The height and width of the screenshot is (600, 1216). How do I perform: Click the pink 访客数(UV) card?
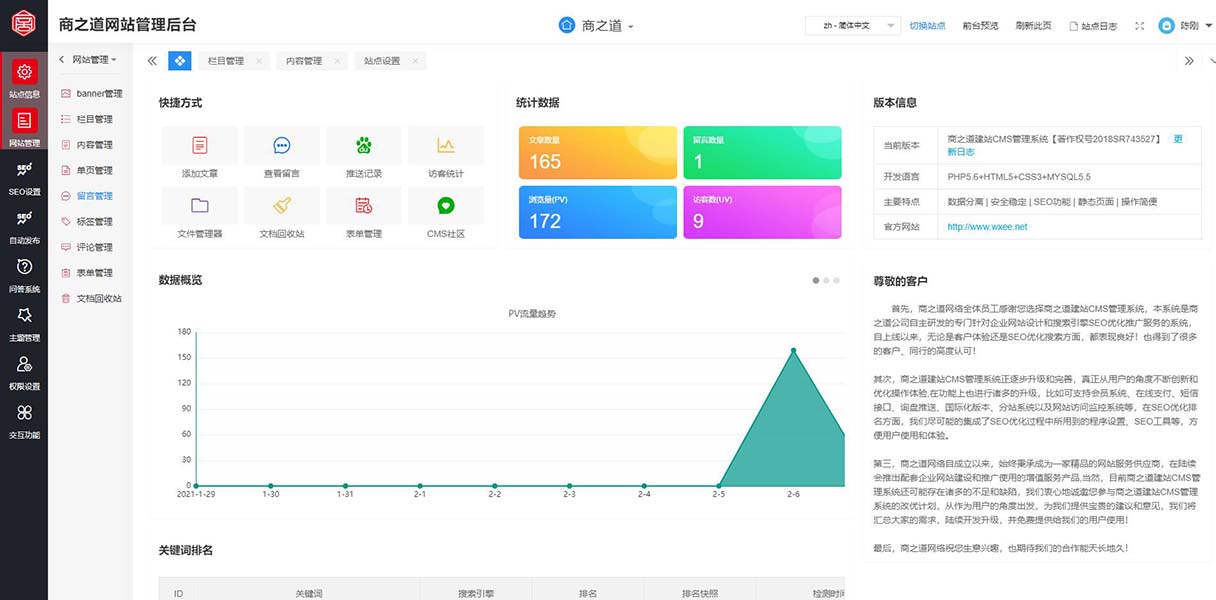pyautogui.click(x=762, y=212)
